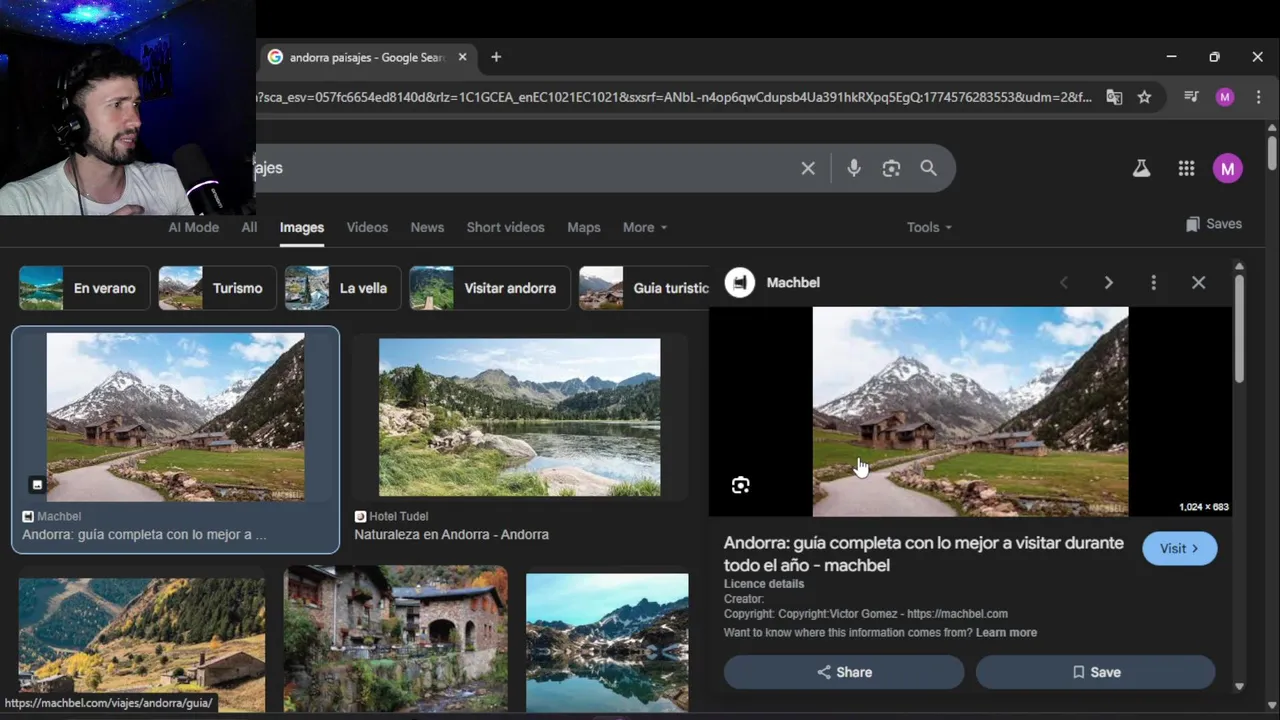Click preview panel scroll down arrow
This screenshot has width=1280, height=720.
coord(1239,686)
